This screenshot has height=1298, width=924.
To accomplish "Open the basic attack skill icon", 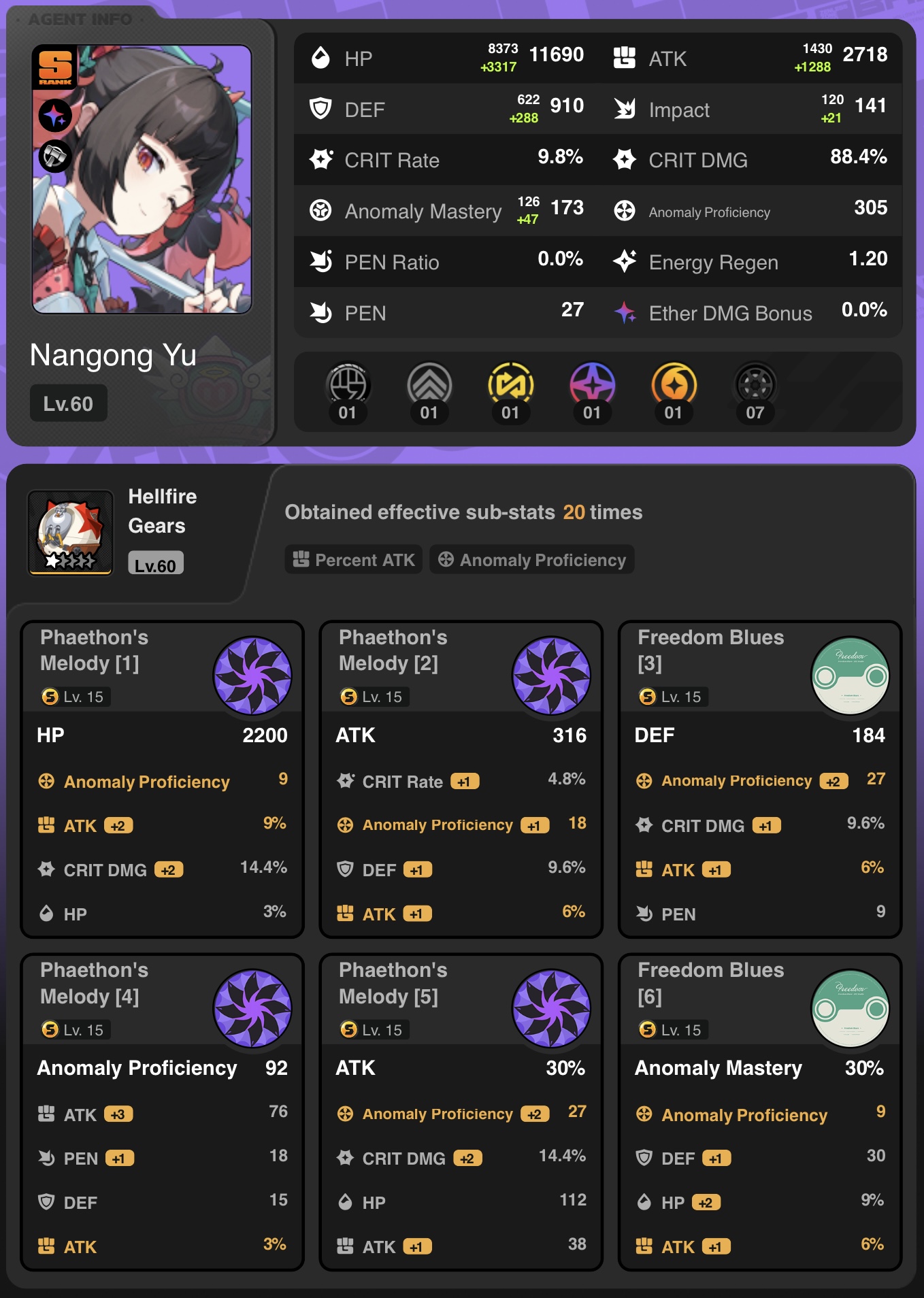I will click(348, 385).
